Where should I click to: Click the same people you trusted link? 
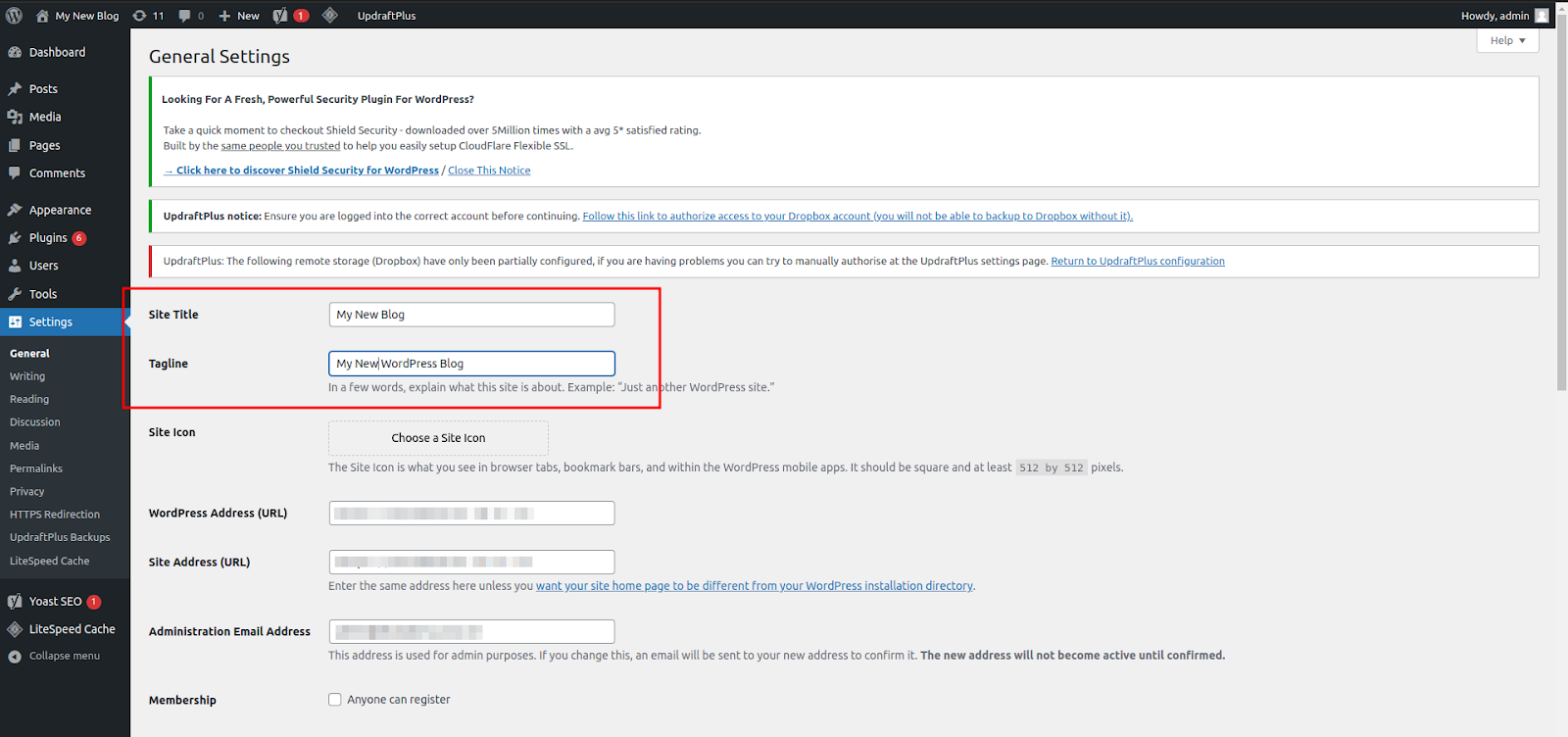click(x=280, y=146)
